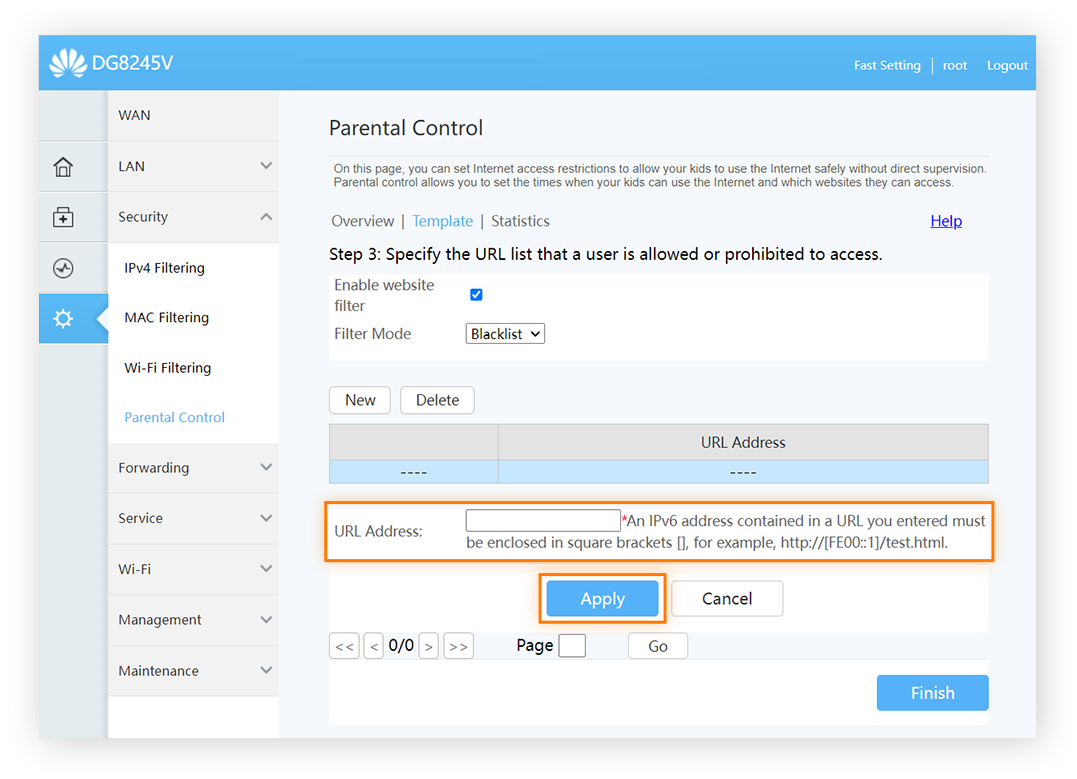Viewport: 1077px width, 779px height.
Task: Open the Overview tab
Action: tap(362, 221)
